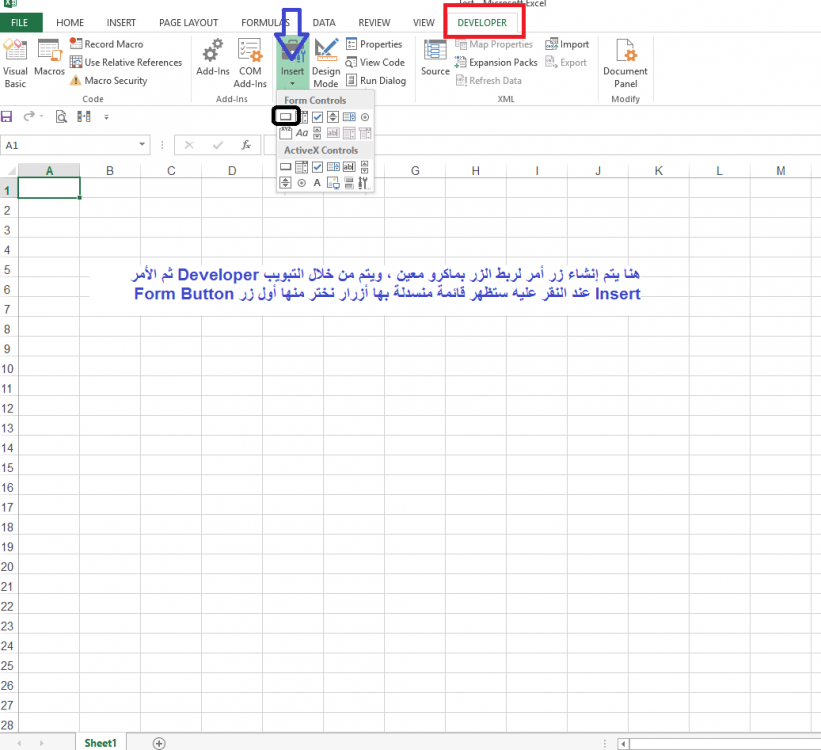
Task: Switch to the HOME tab
Action: (70, 23)
